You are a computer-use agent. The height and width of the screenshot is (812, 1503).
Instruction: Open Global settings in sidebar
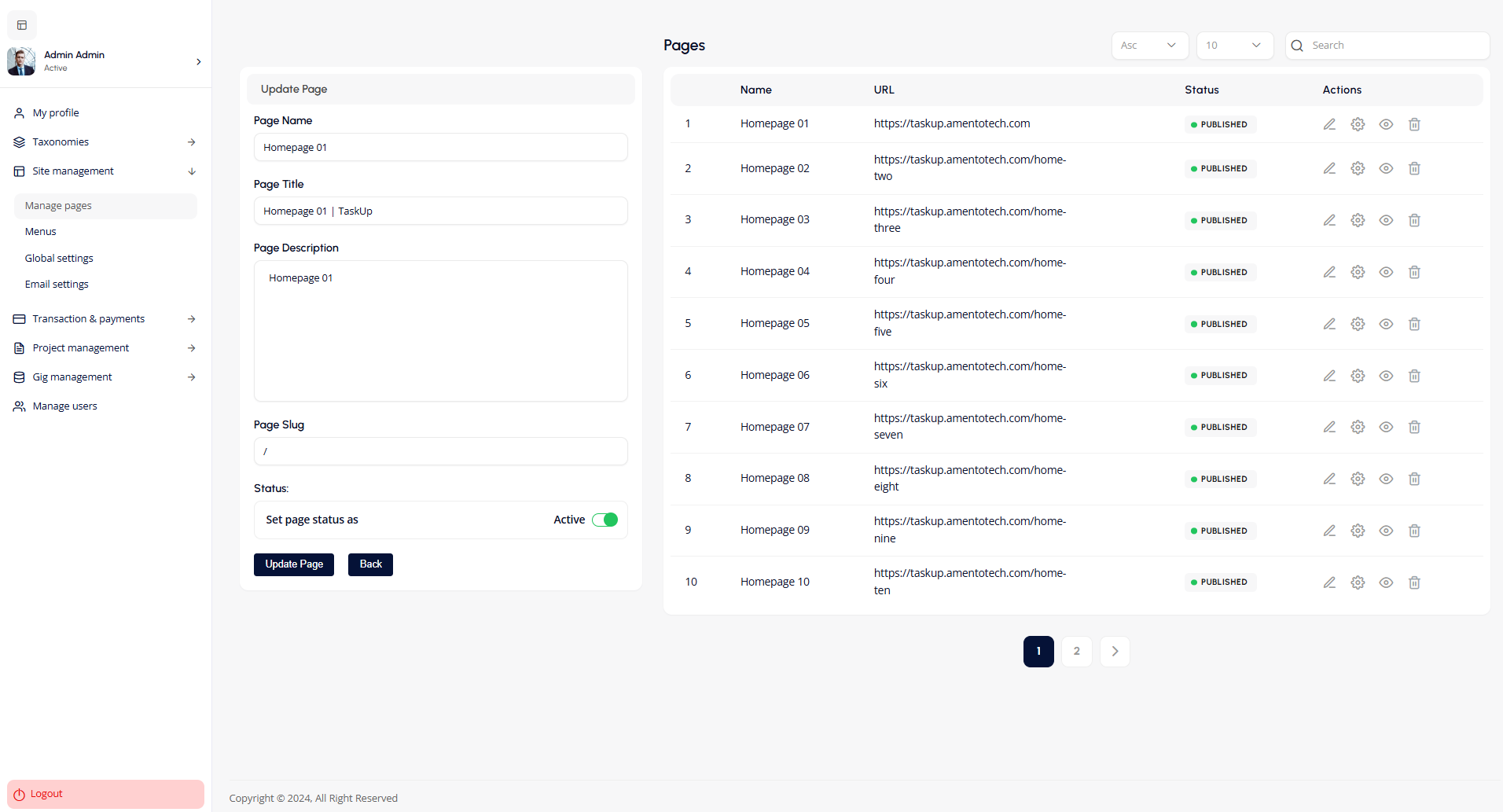(x=59, y=258)
